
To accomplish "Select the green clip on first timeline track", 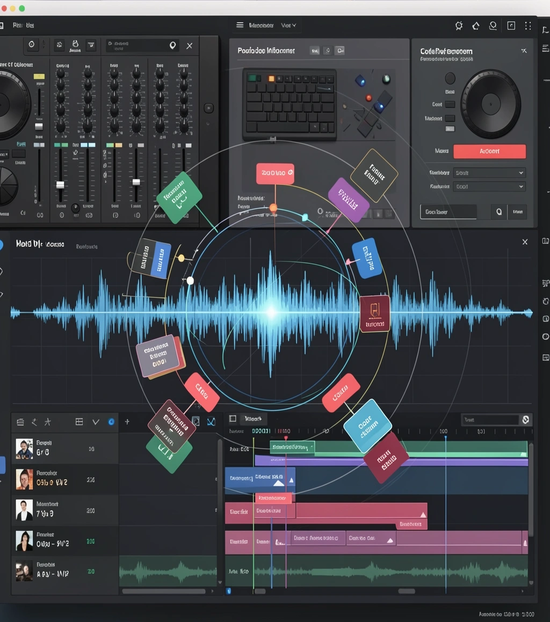I will (x=292, y=447).
